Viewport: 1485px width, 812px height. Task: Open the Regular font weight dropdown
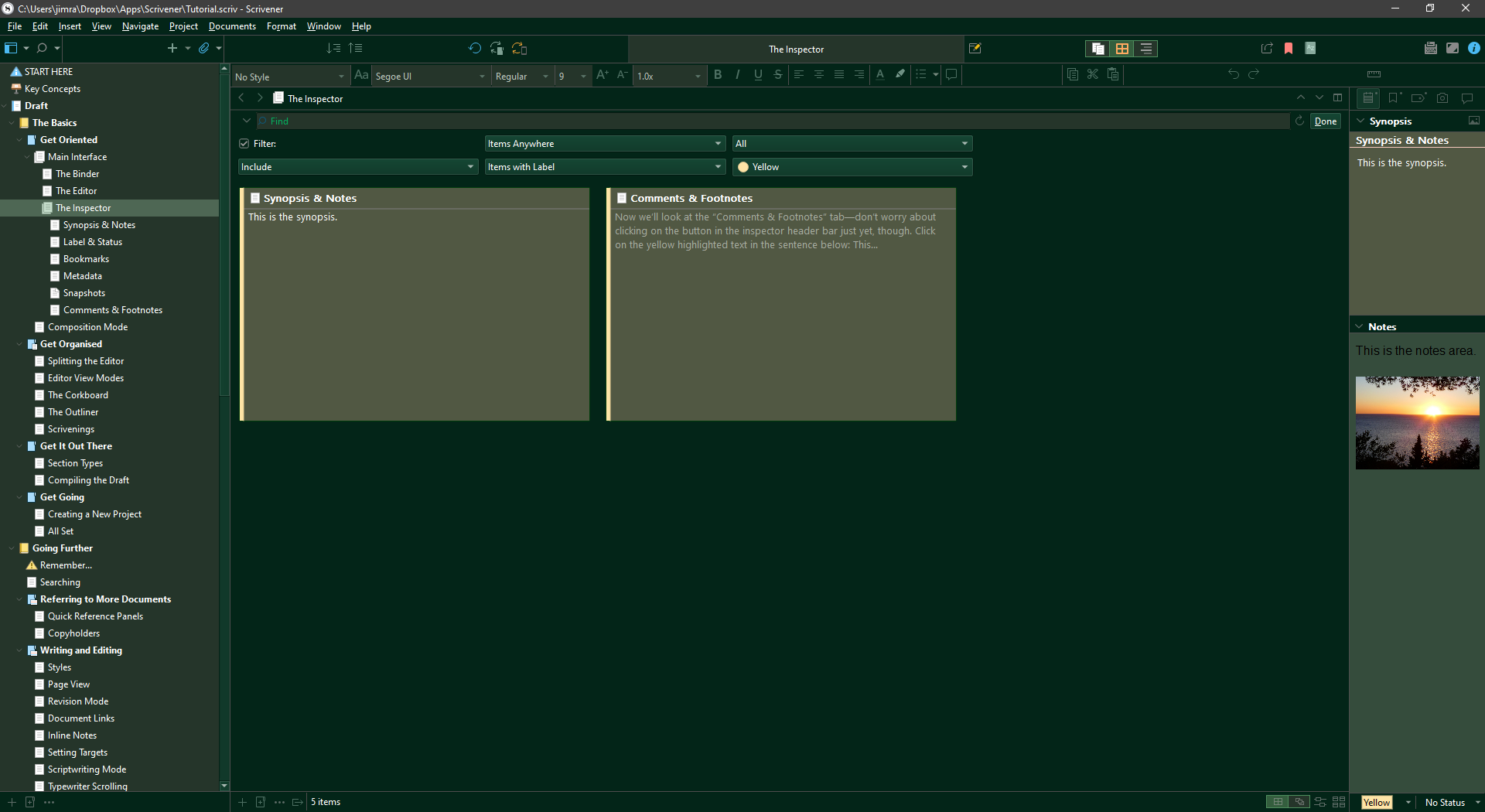point(522,76)
